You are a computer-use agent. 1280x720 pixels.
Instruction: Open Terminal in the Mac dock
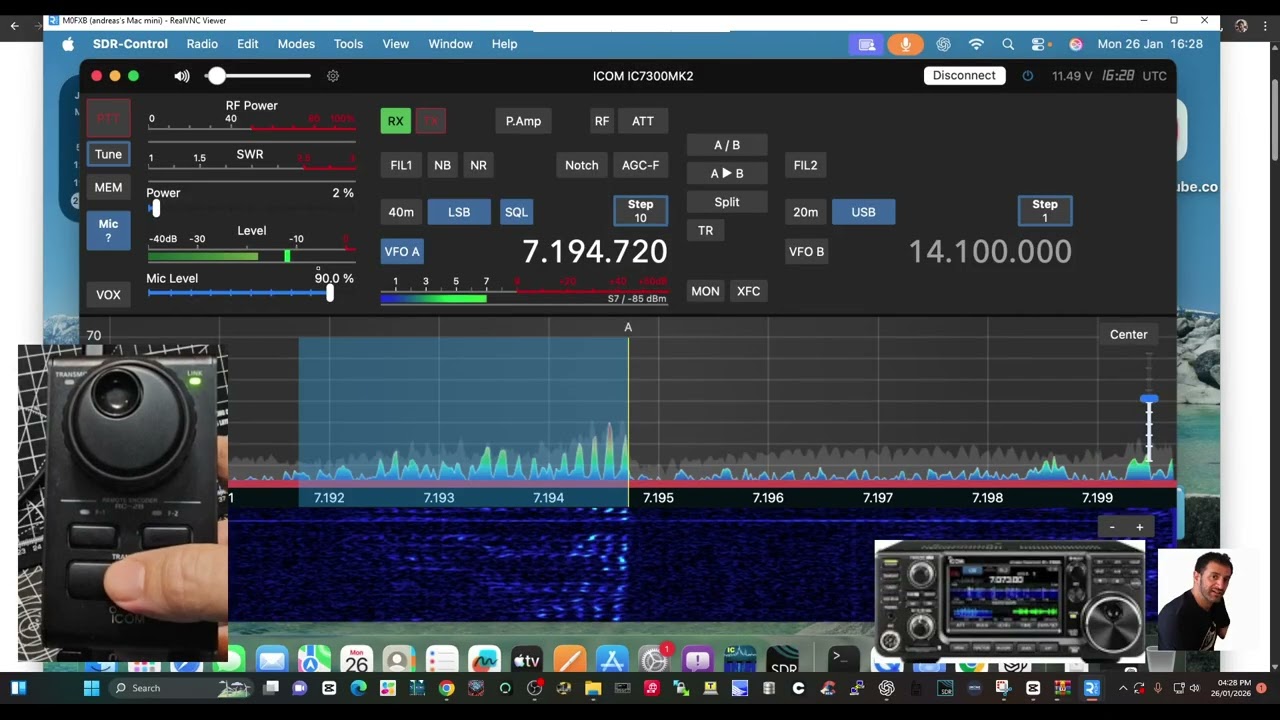click(842, 659)
